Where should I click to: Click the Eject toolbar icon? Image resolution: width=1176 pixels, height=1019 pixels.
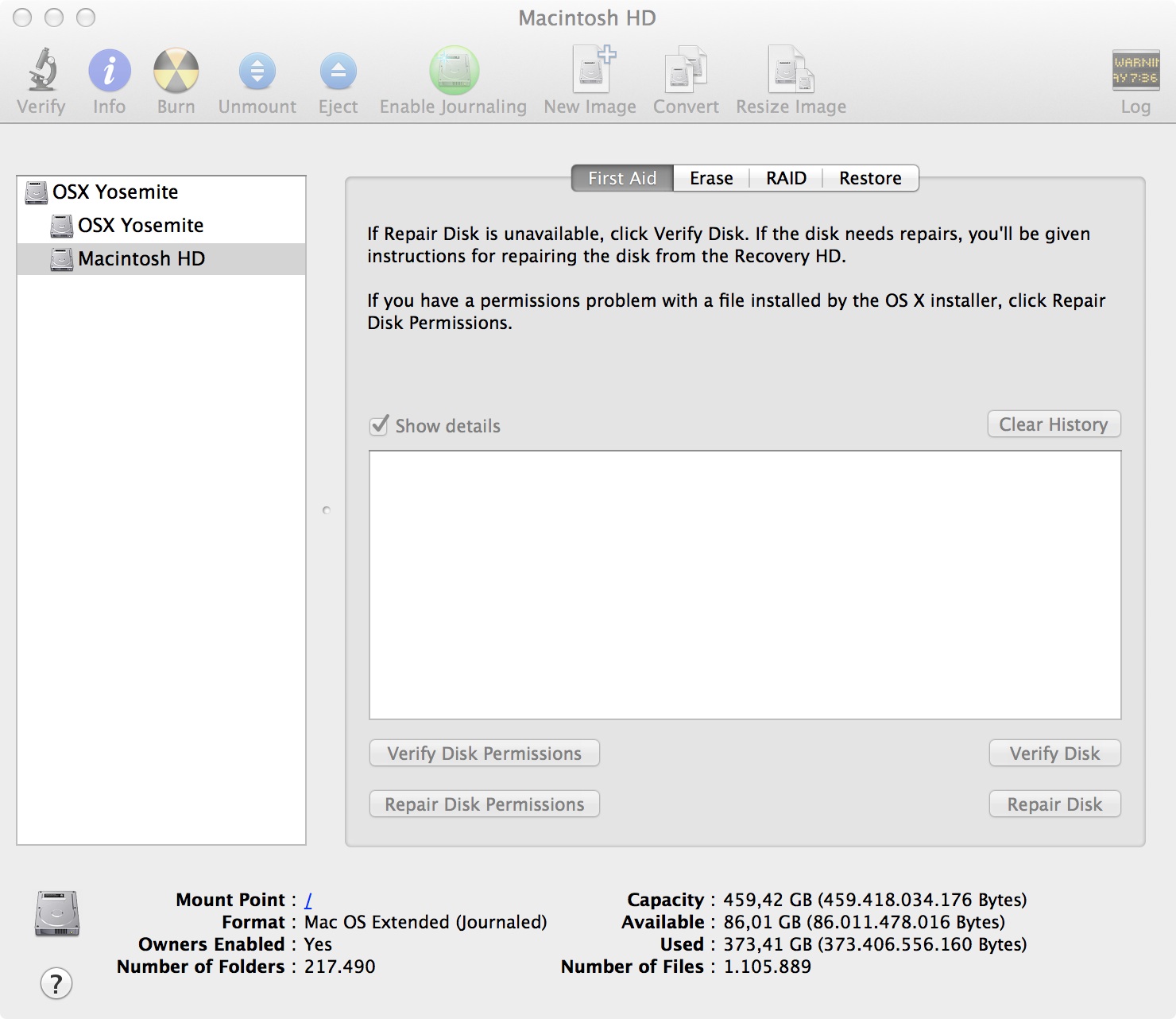click(338, 72)
